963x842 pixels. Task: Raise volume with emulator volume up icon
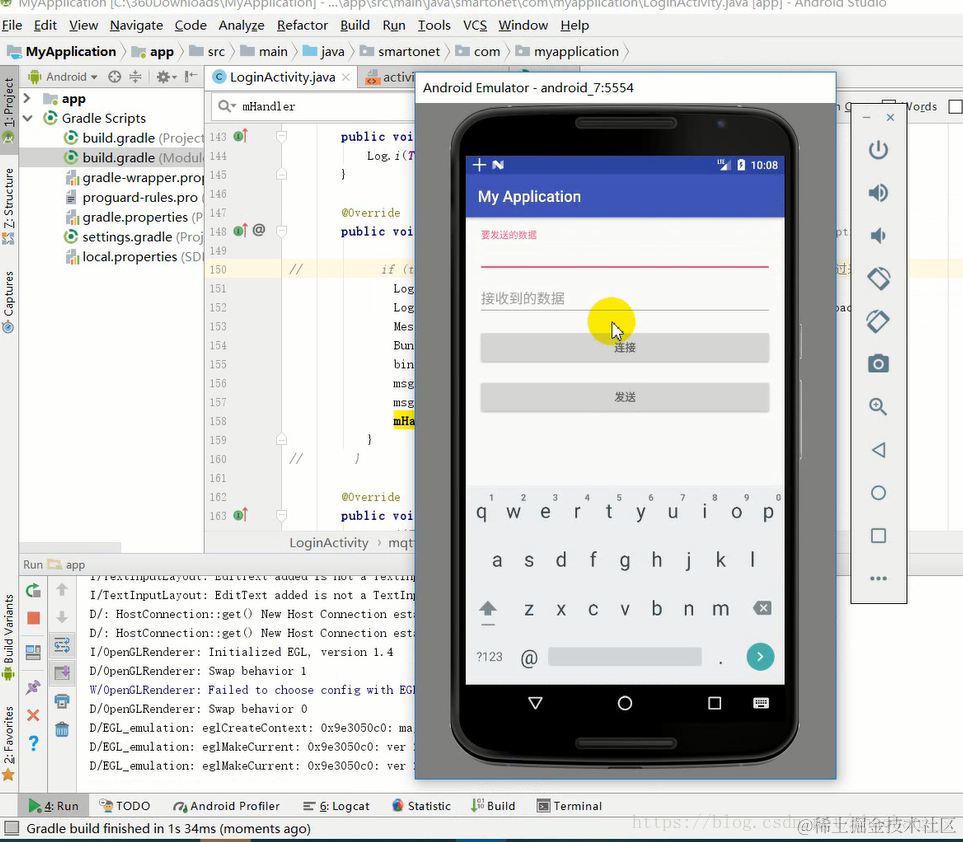click(878, 193)
